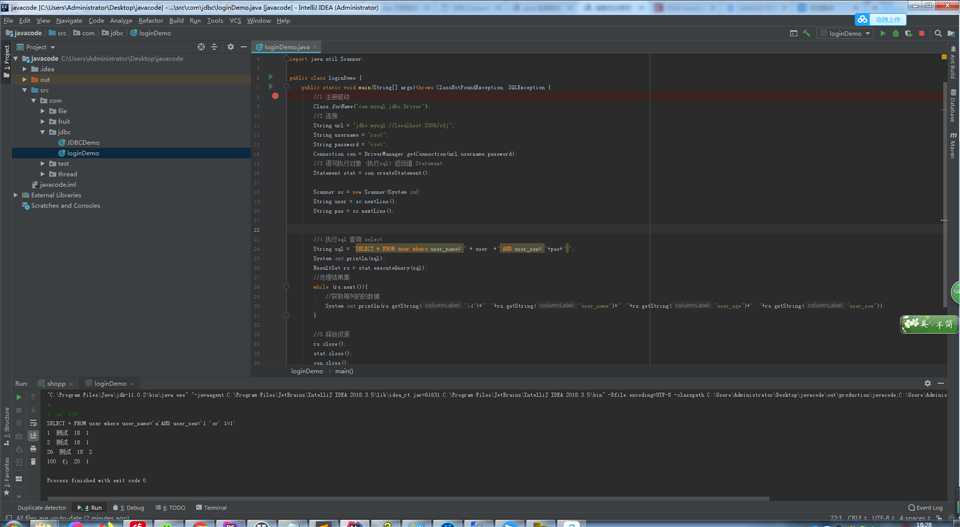Select javacode.iml file in the tree
The height and width of the screenshot is (527, 960).
54,184
